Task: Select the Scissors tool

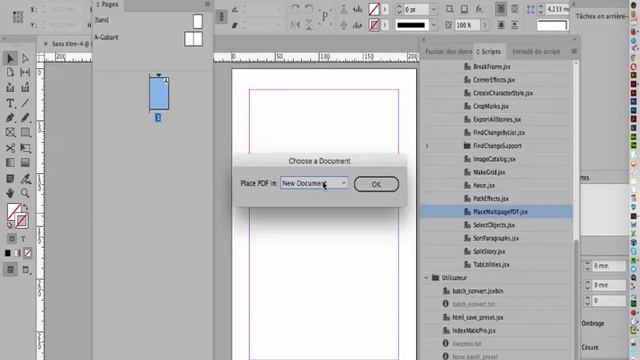Action: [x=10, y=148]
